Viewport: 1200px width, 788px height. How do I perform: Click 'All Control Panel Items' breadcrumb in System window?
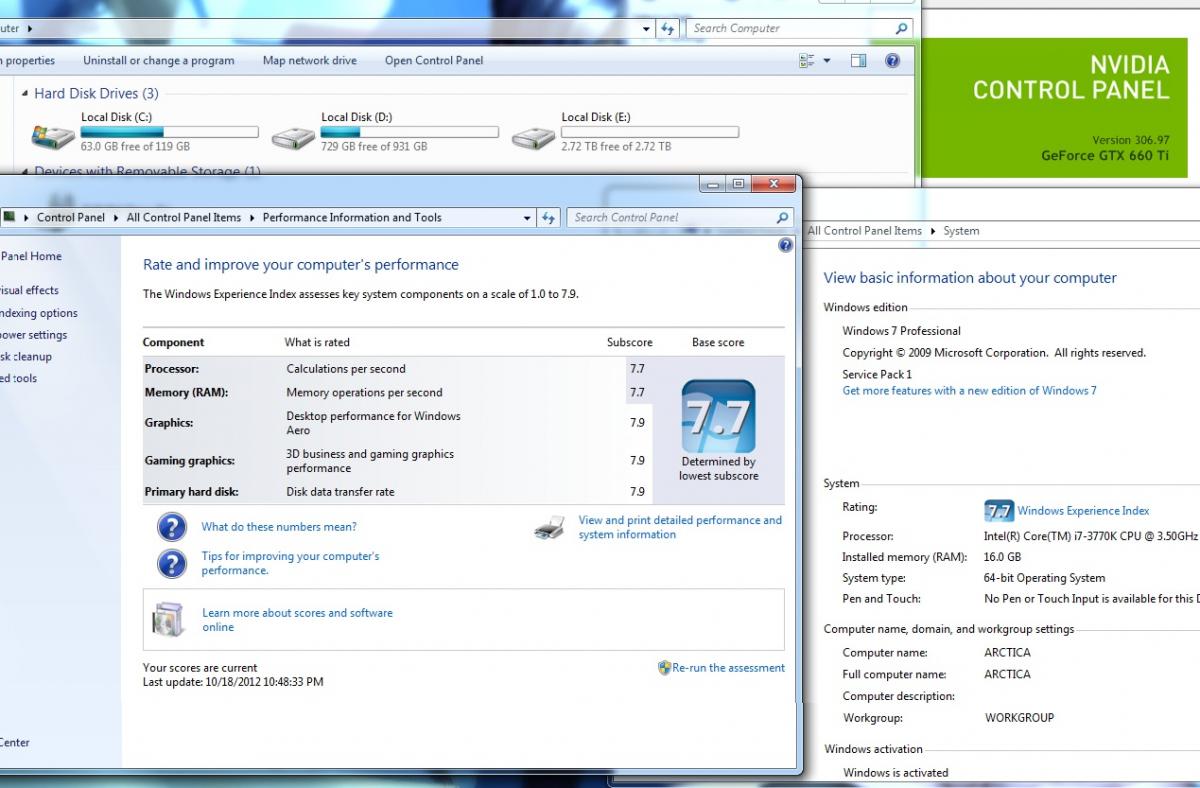tap(864, 231)
